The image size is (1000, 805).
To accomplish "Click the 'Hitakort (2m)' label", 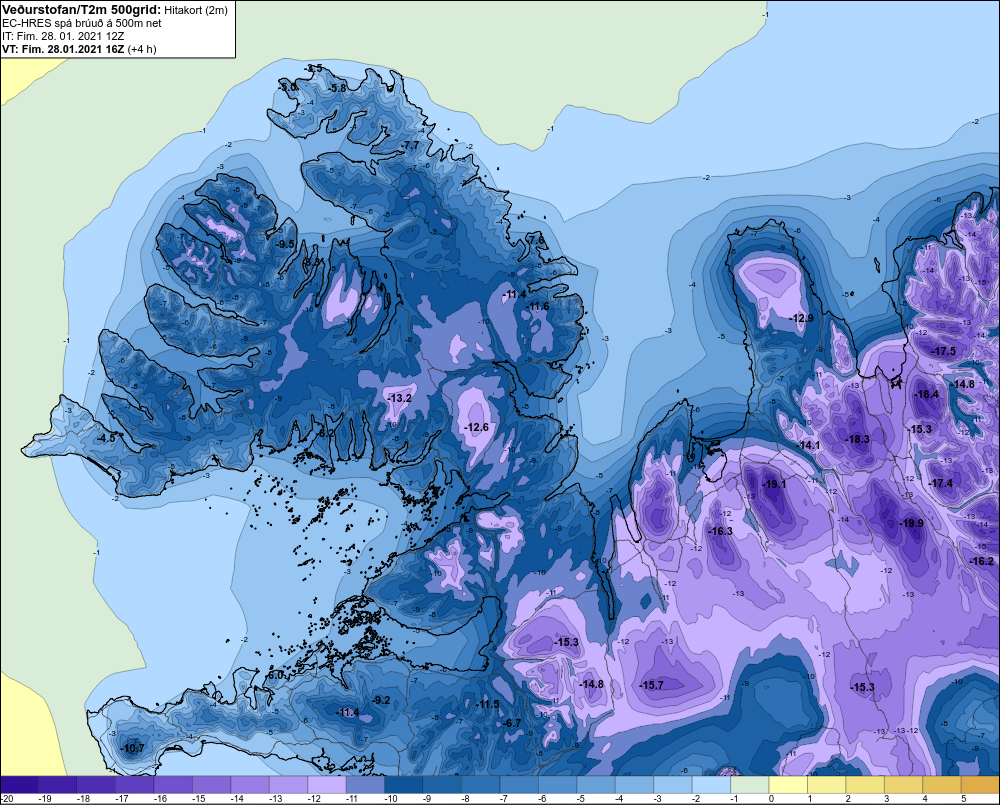I will click(x=195, y=10).
